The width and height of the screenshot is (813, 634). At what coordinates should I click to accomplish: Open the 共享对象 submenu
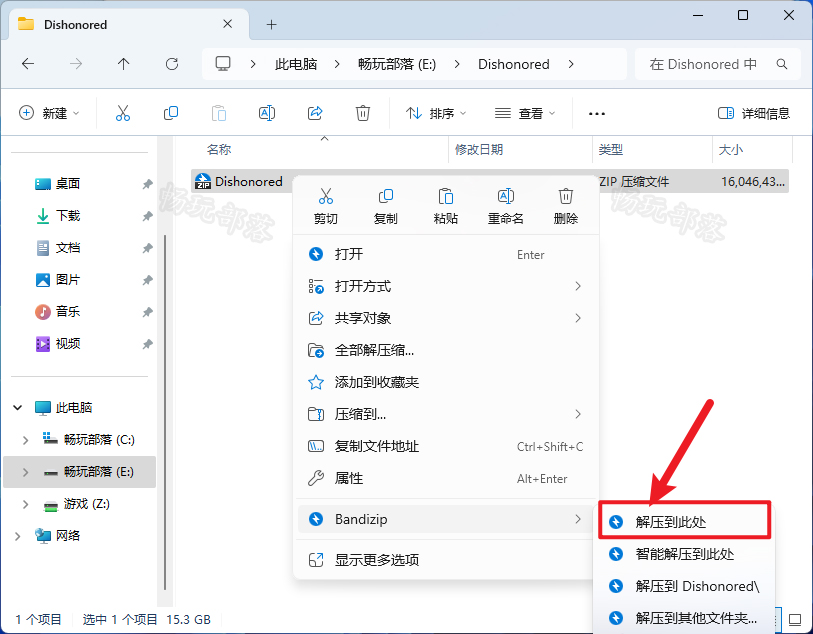446,318
